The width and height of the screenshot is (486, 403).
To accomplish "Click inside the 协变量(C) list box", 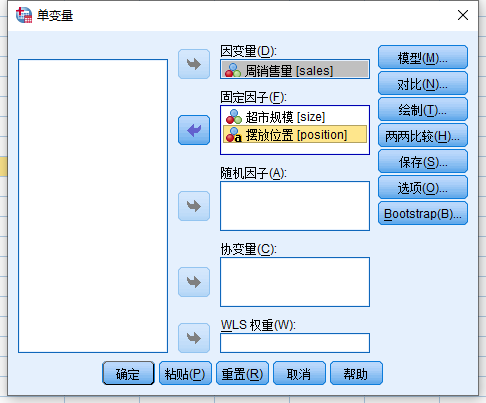I will click(295, 282).
